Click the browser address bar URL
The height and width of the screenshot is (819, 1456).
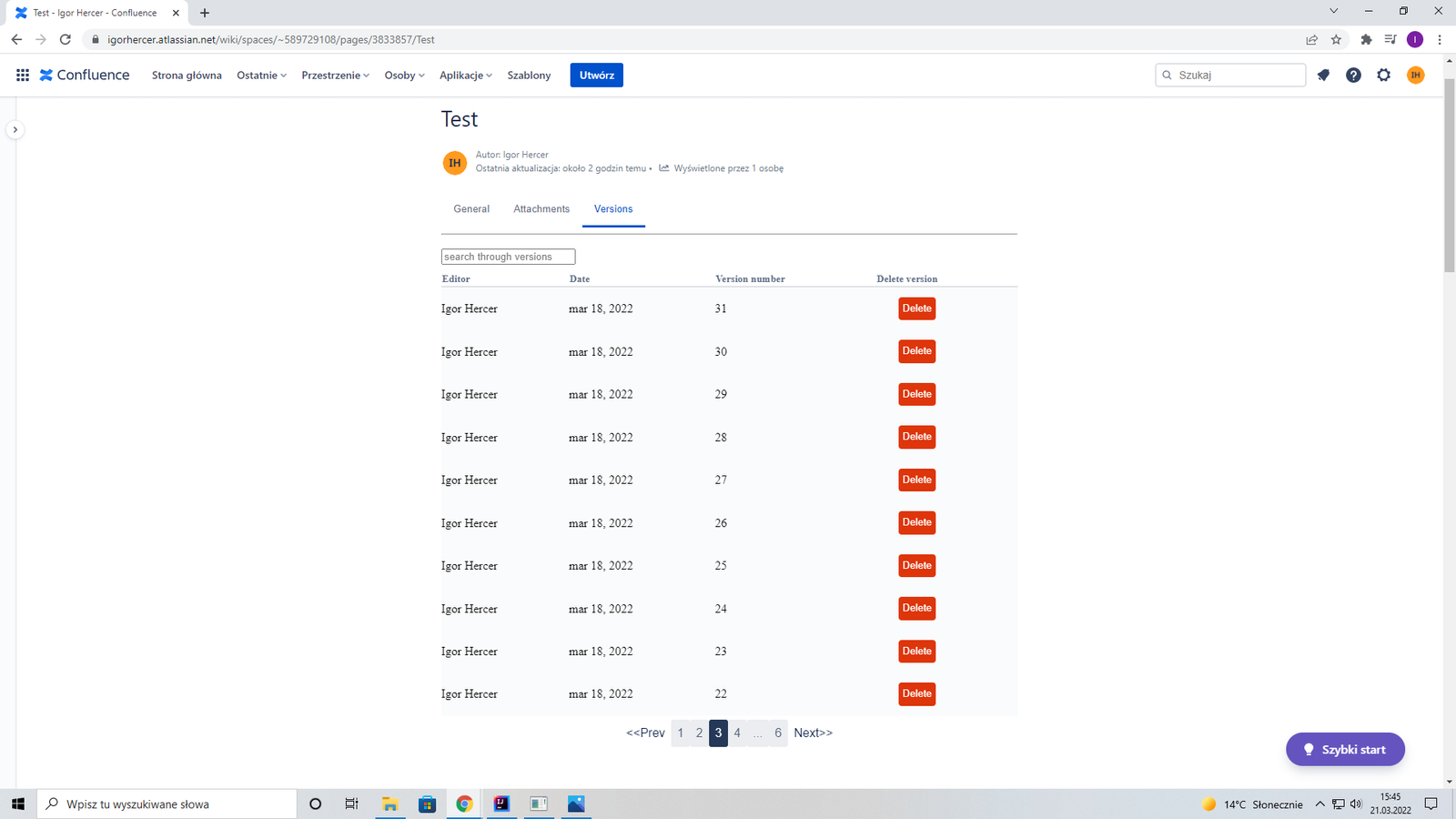coord(271,39)
